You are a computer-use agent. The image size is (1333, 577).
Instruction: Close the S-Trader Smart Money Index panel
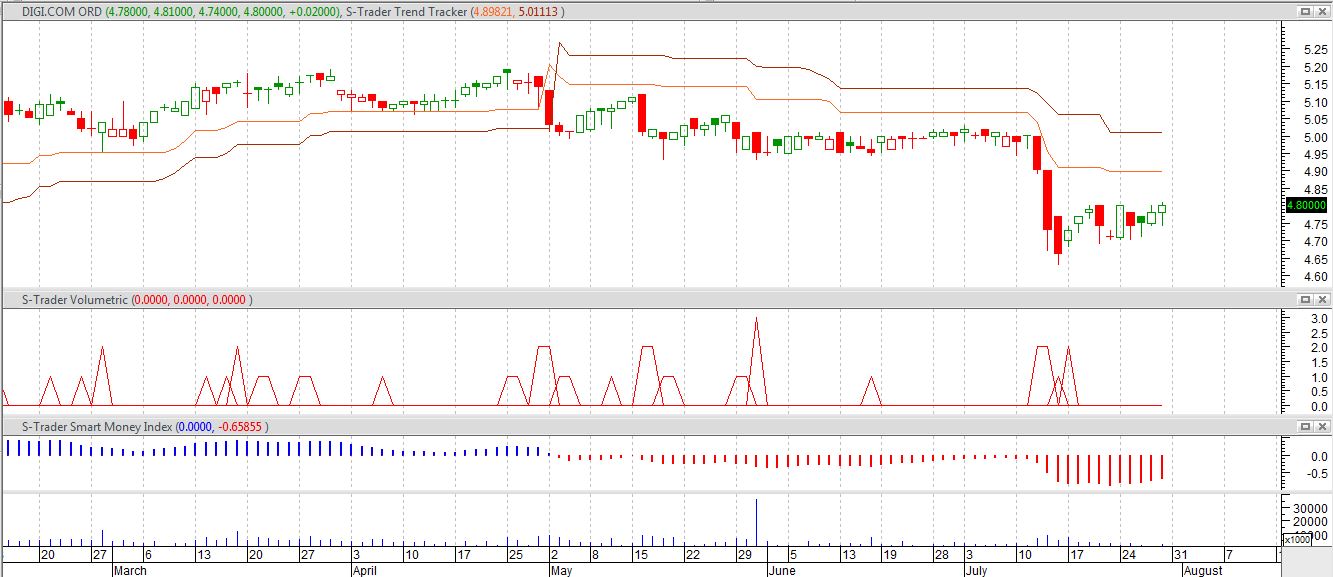coord(1321,426)
